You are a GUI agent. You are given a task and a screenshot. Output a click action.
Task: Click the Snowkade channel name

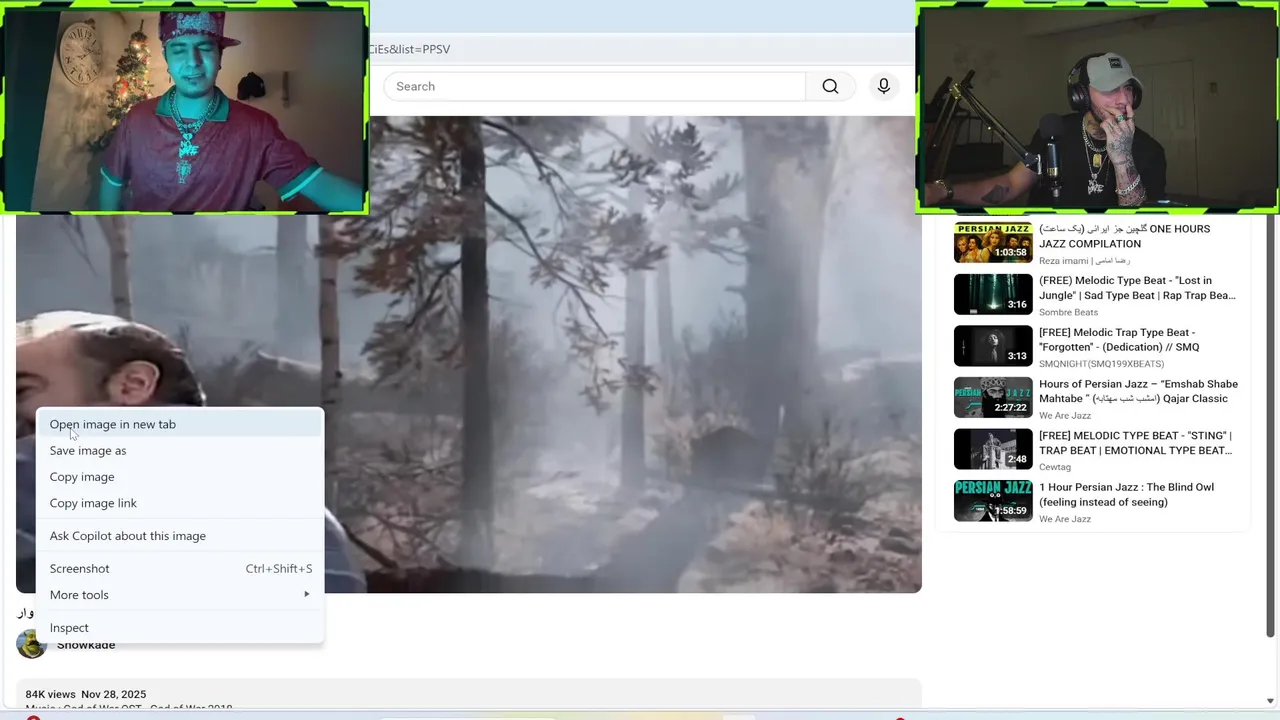pos(86,645)
